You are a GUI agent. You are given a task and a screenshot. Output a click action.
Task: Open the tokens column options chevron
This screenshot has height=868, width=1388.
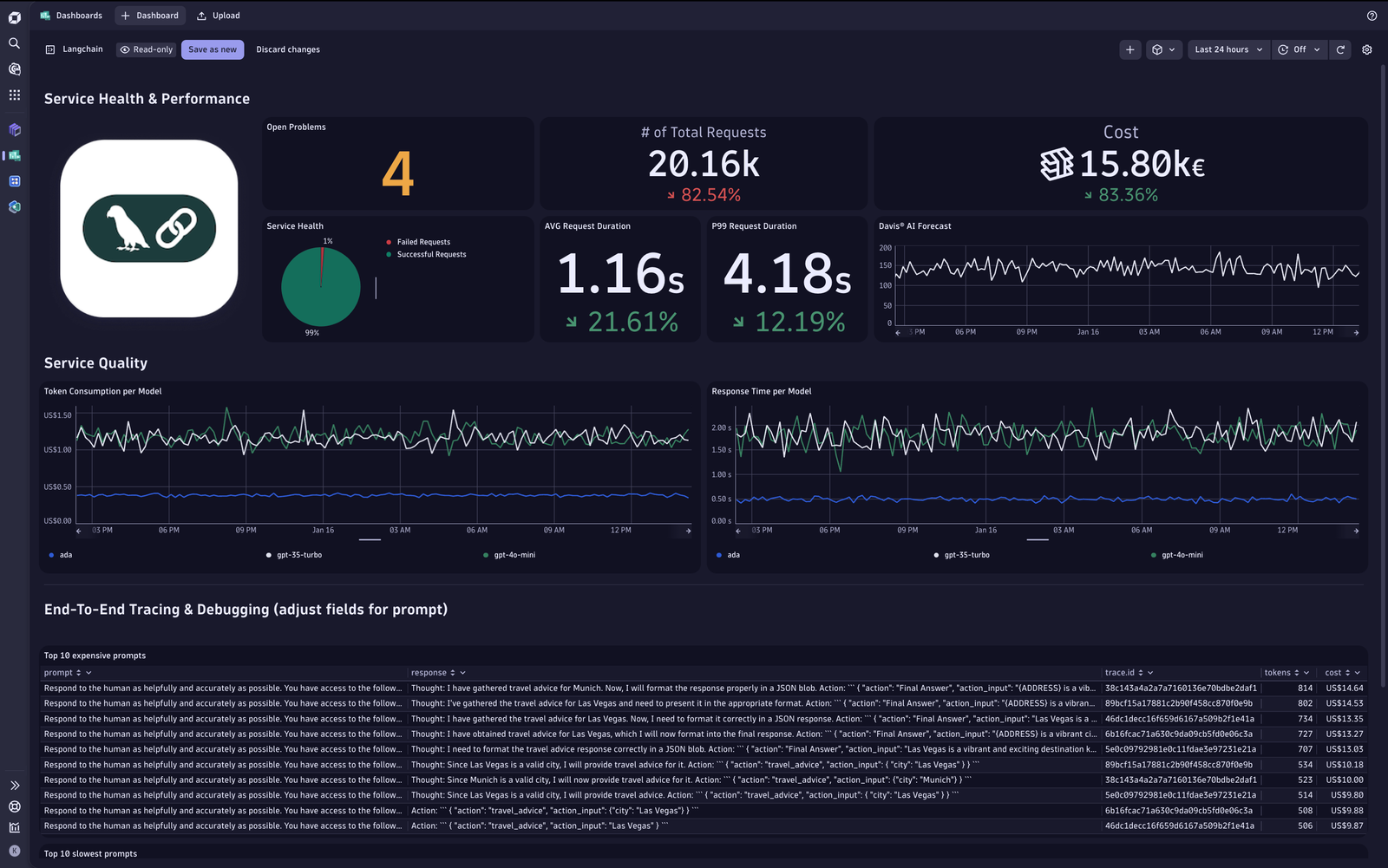tap(1306, 673)
